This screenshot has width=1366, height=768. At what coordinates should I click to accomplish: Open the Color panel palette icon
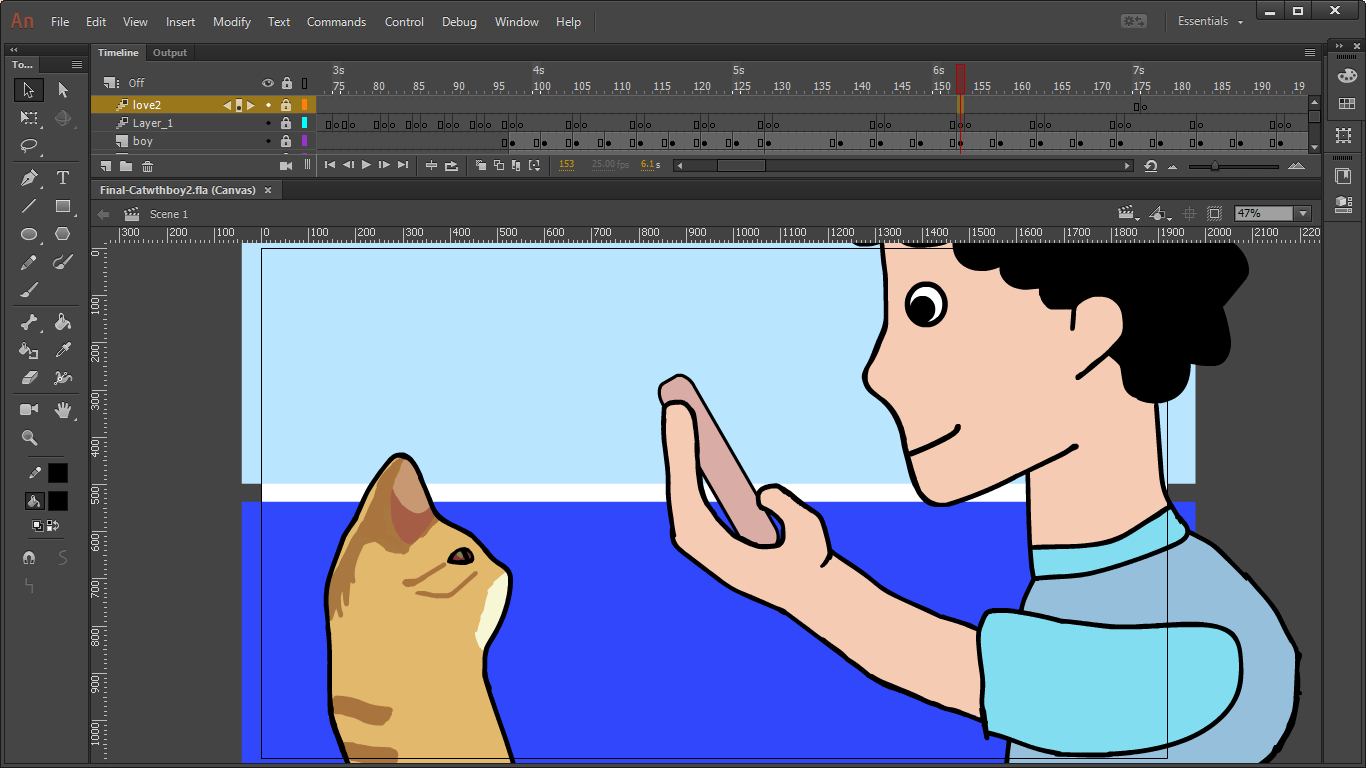point(1347,75)
